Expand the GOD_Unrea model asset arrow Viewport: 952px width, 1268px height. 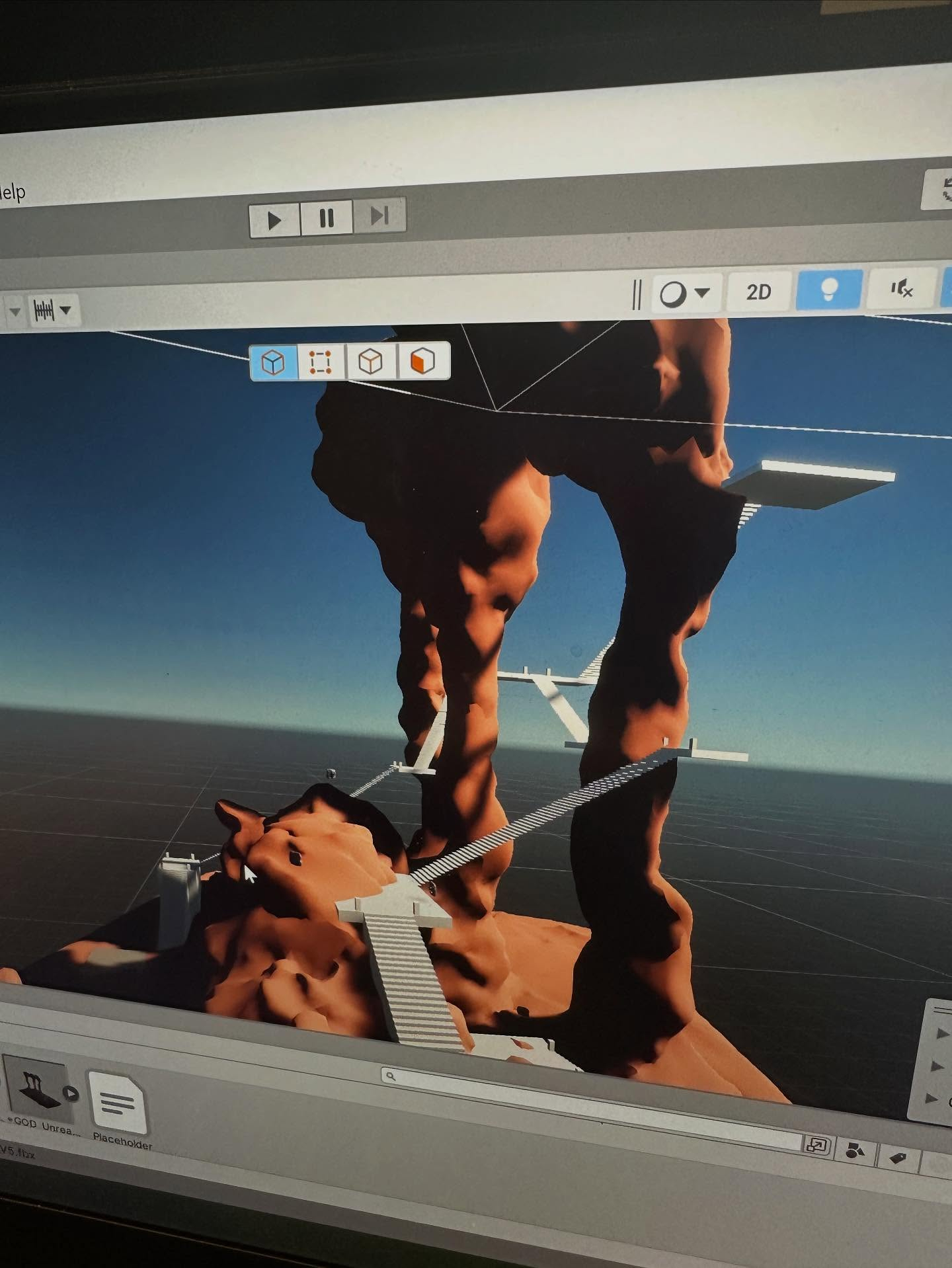70,1094
